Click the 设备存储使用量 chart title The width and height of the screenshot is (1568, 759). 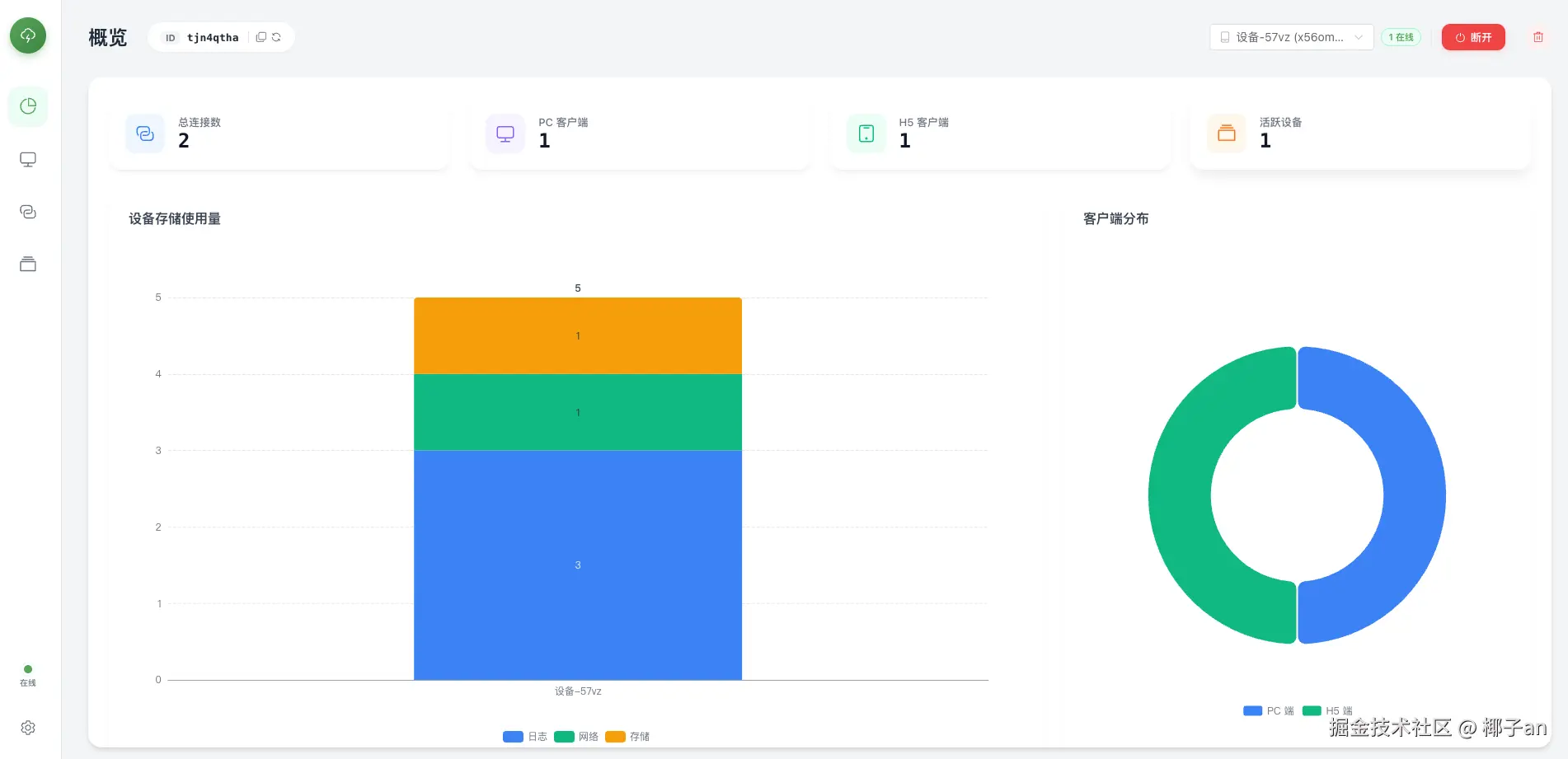pyautogui.click(x=175, y=218)
